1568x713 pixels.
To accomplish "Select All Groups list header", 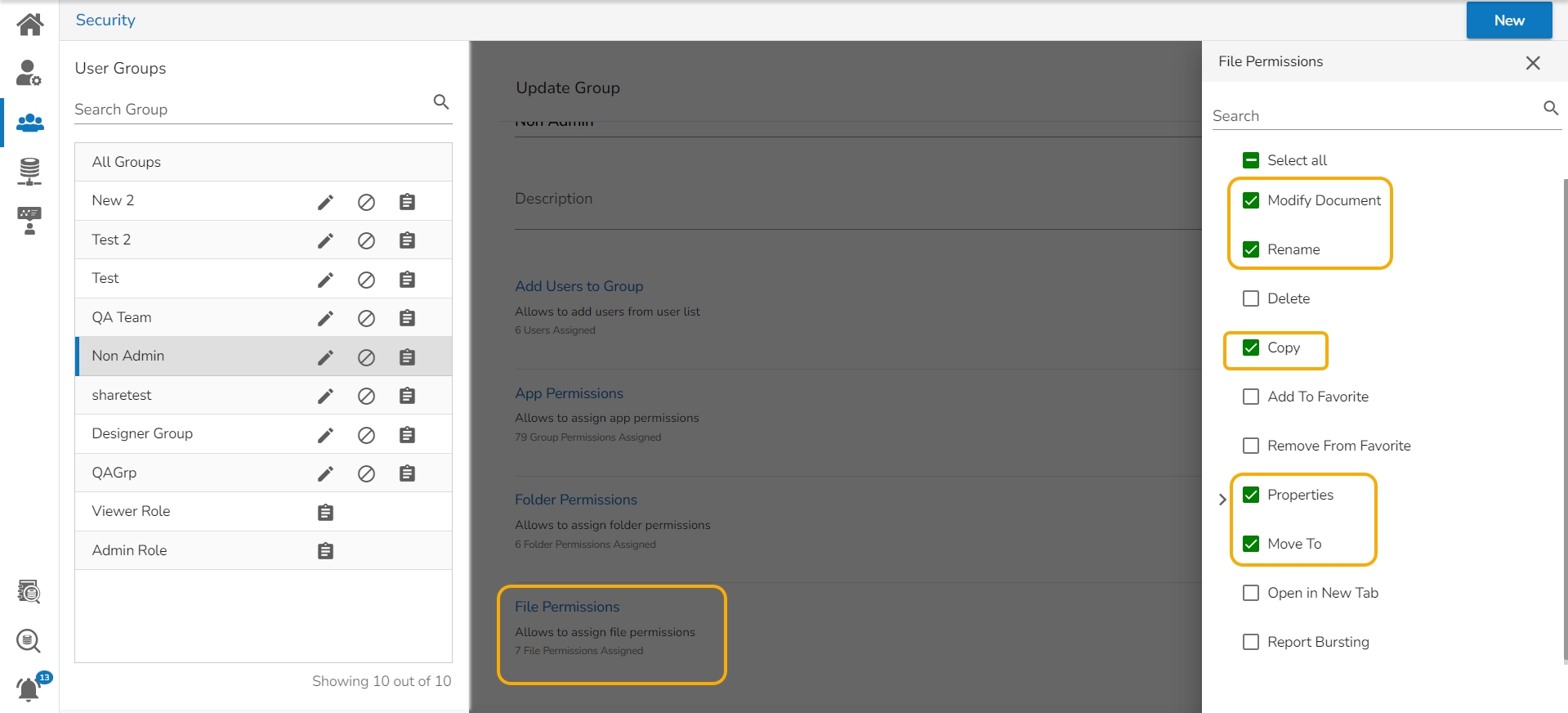I will (x=127, y=162).
